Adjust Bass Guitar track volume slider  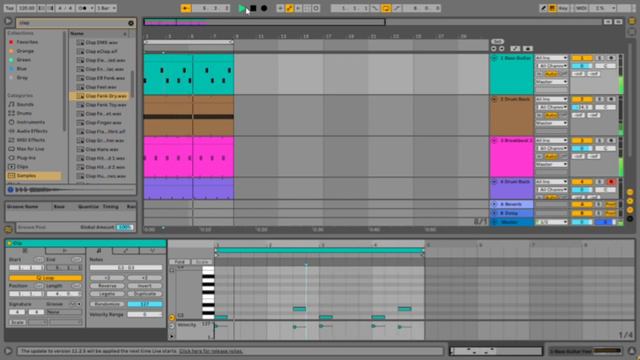[582, 66]
